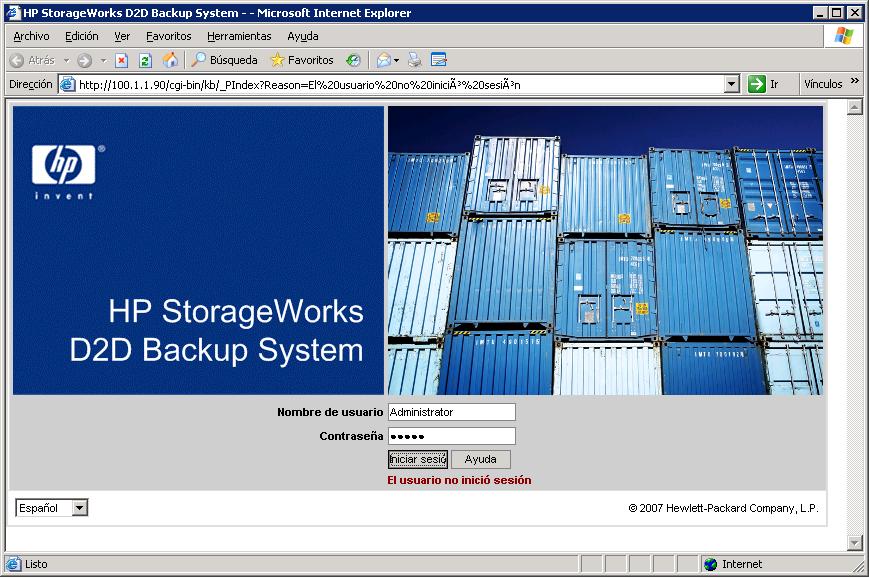The image size is (869, 578).
Task: Click the URL address field
Action: click(x=399, y=84)
